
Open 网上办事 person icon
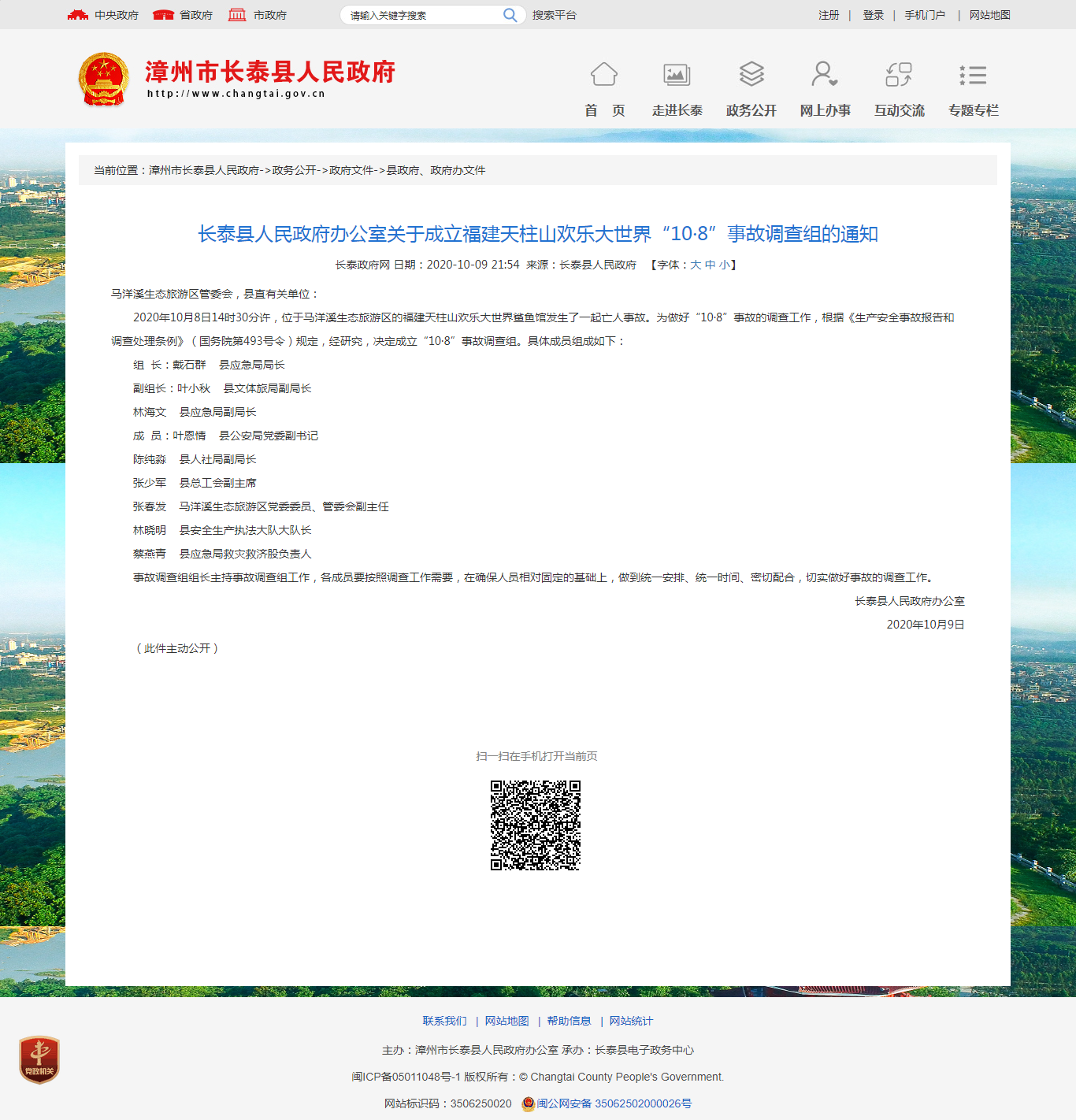click(x=825, y=75)
